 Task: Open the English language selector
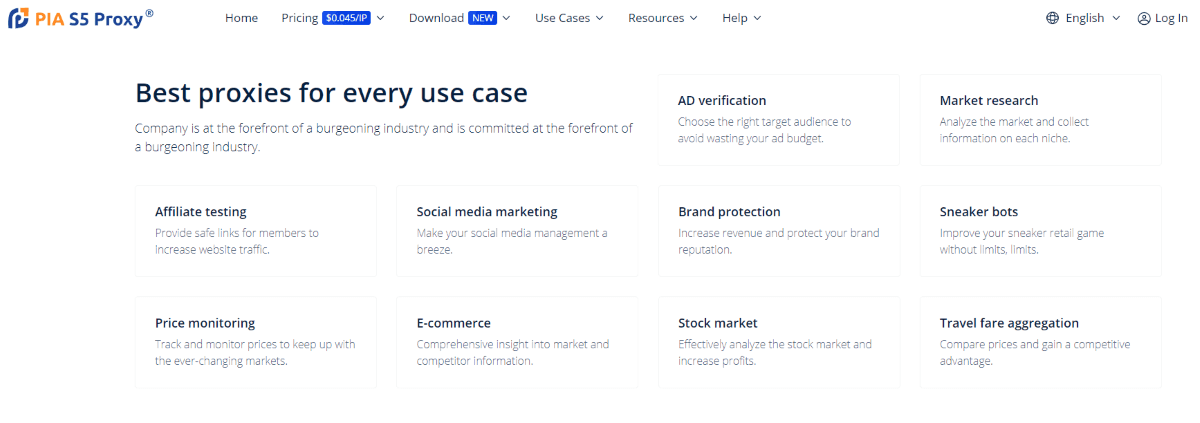tap(1083, 18)
